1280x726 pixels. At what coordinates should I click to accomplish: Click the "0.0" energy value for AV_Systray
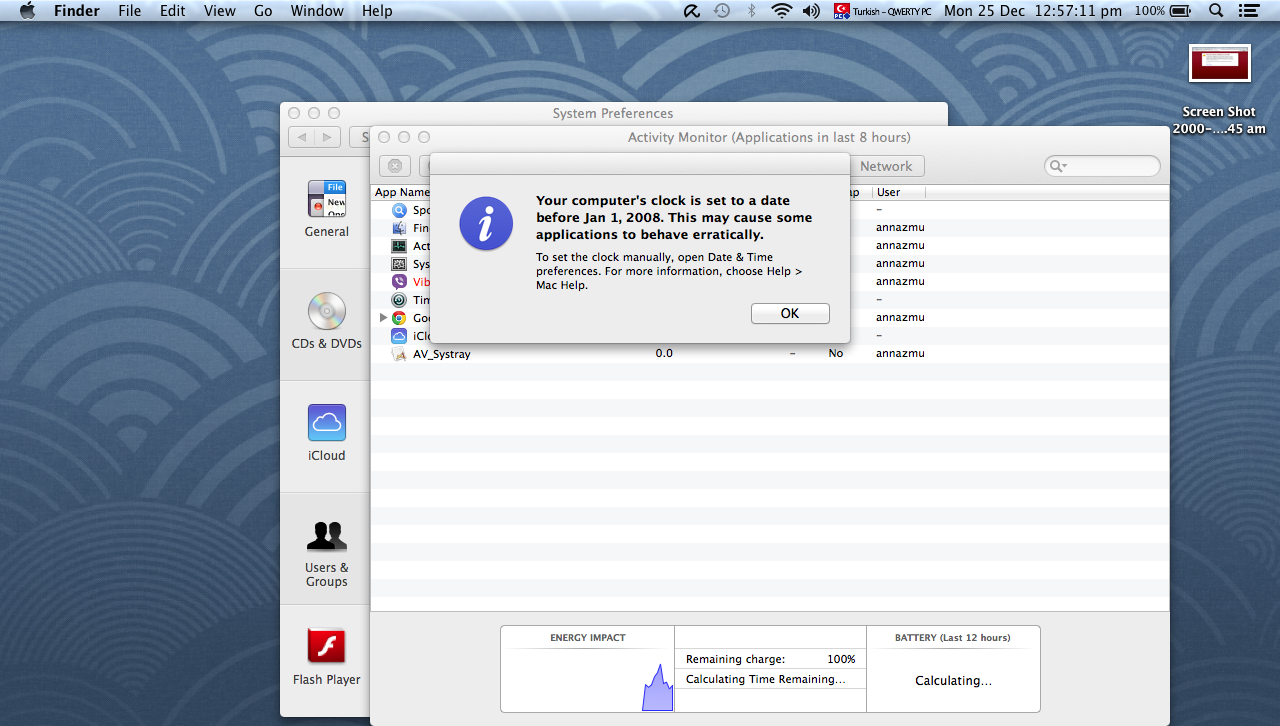pyautogui.click(x=664, y=354)
